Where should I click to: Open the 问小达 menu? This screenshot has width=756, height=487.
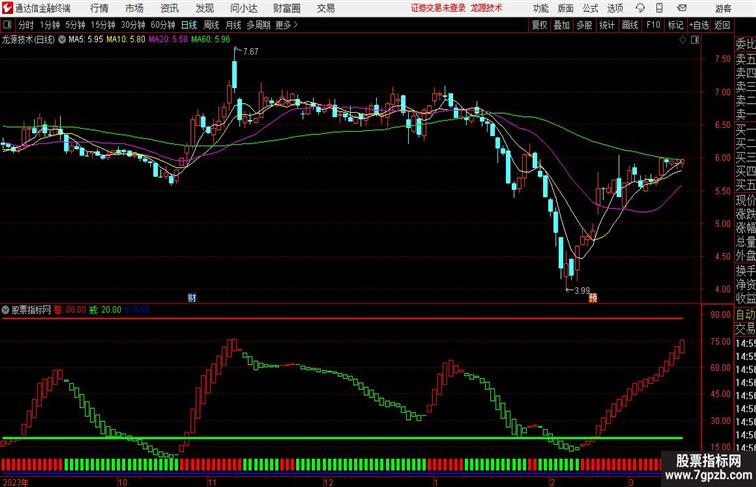[244, 8]
